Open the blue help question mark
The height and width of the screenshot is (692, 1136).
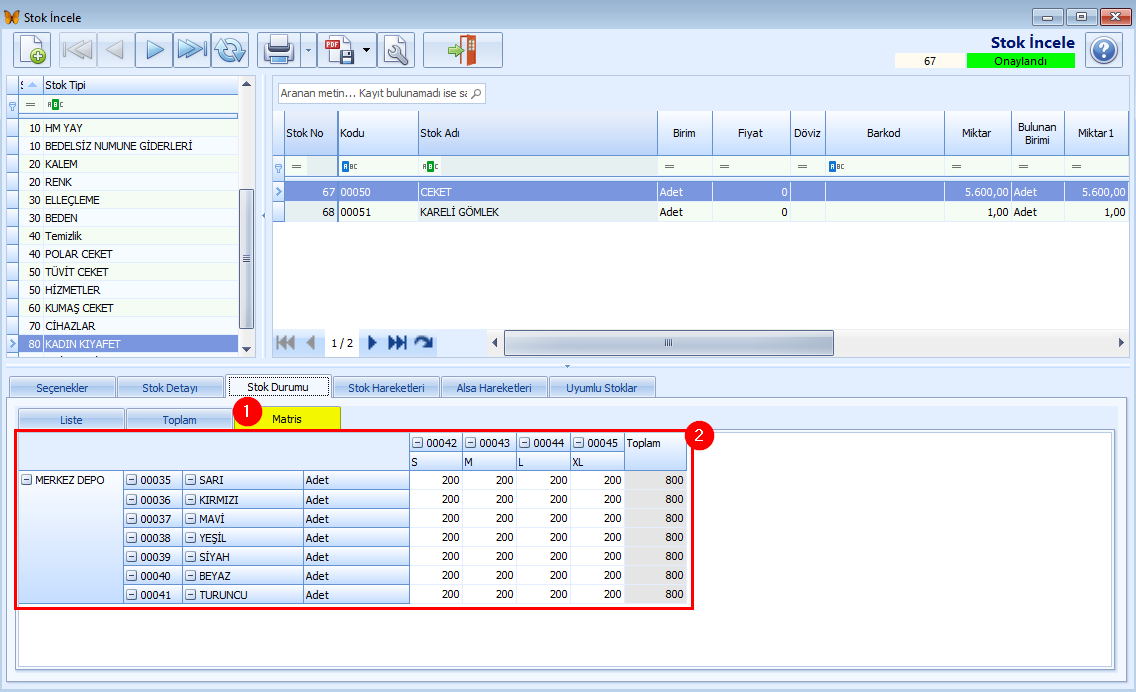coord(1103,50)
